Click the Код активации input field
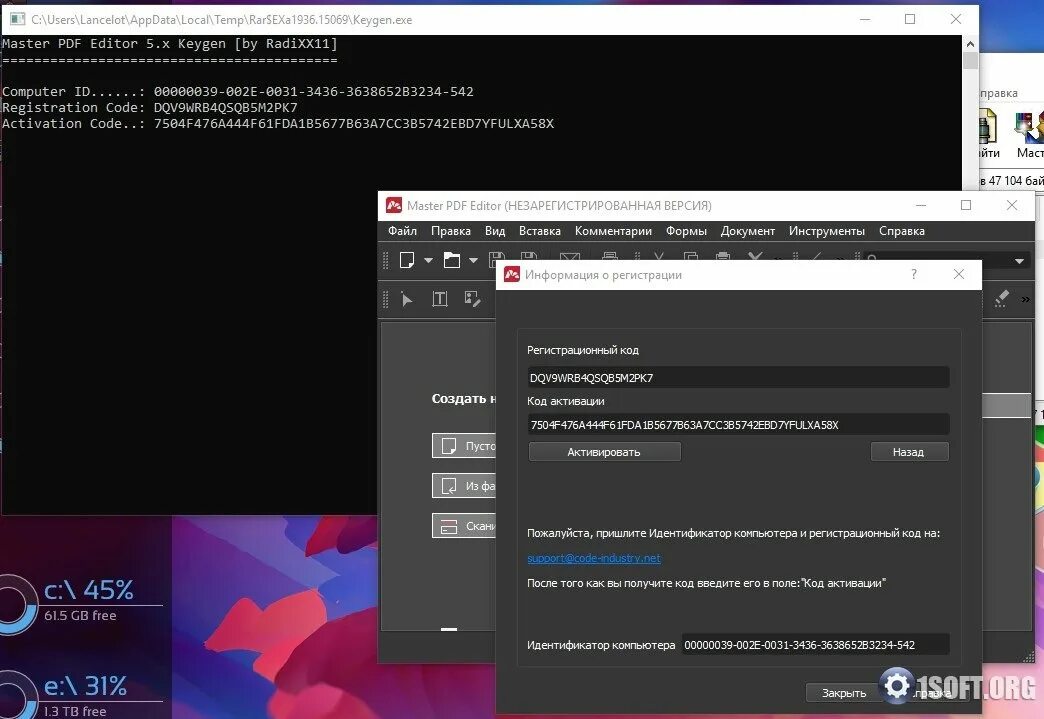Screen dimensions: 1044x719 (x=738, y=425)
